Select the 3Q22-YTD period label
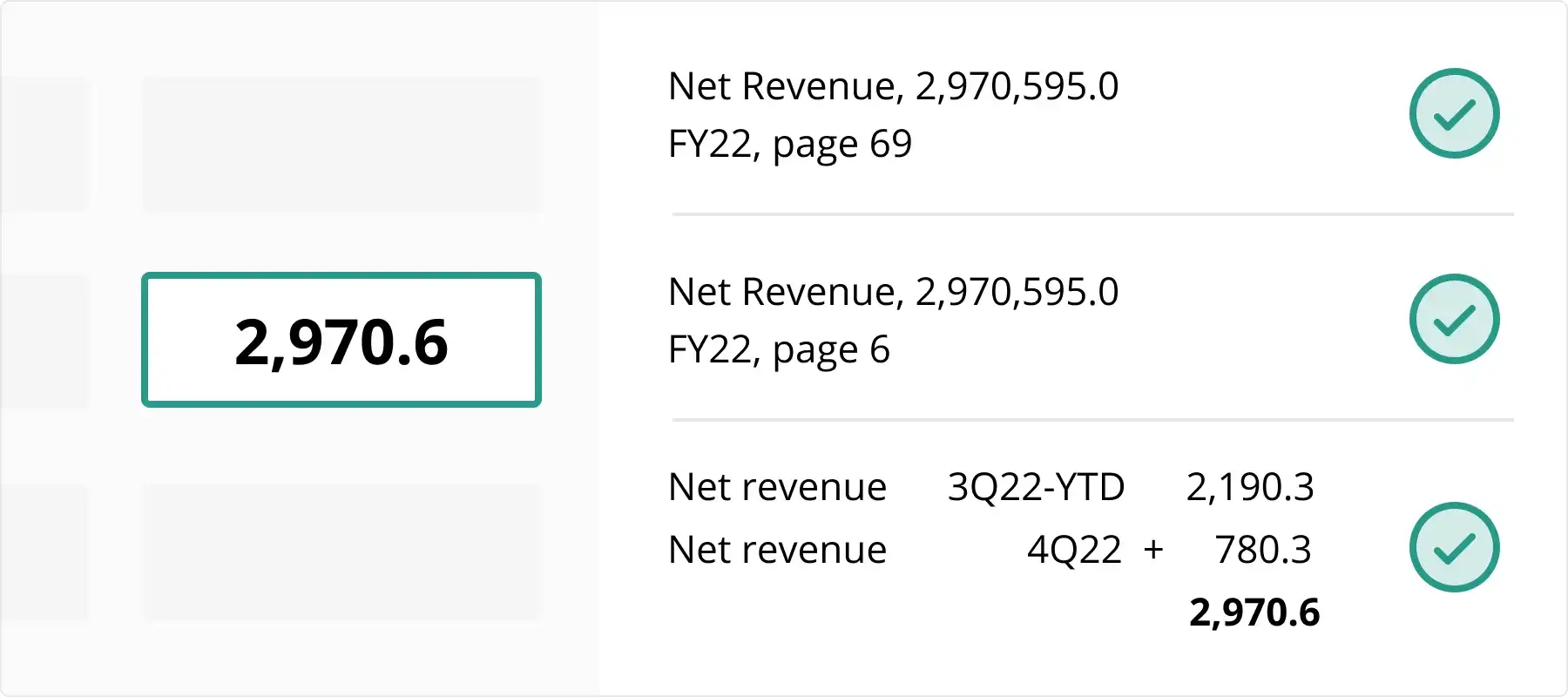 pos(1036,487)
